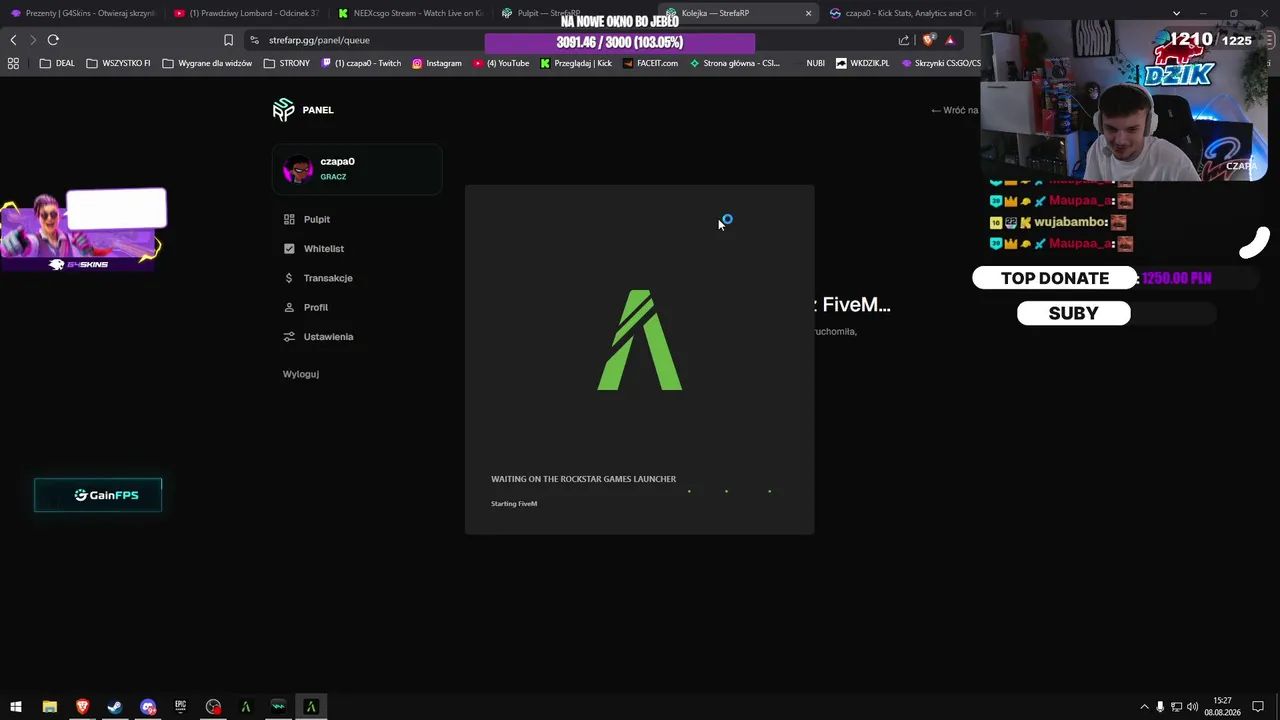Open the Przeglądaj | Kick bookmark
This screenshot has width=1280, height=720.
pos(576,63)
